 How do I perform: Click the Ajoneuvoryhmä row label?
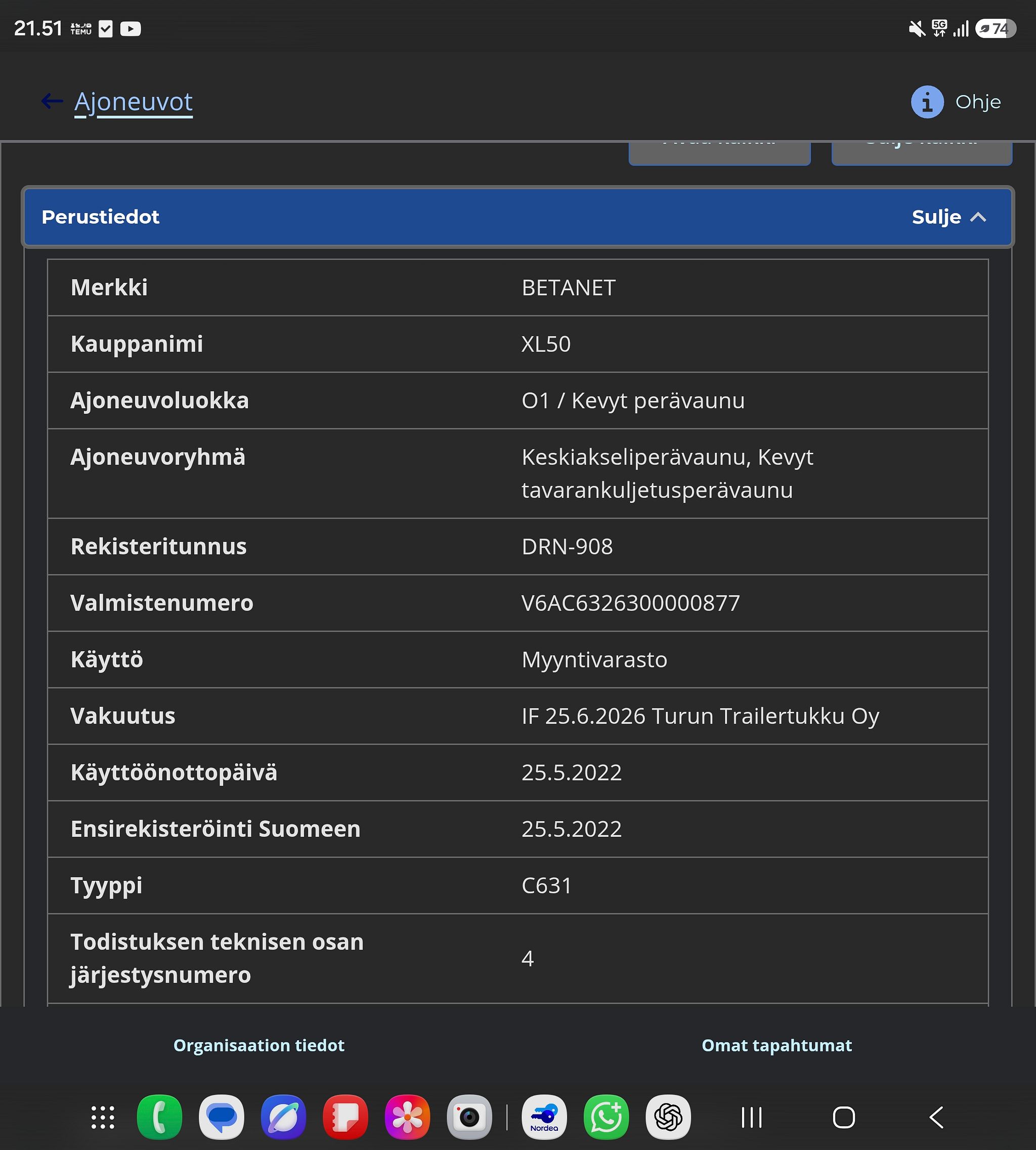click(x=158, y=457)
